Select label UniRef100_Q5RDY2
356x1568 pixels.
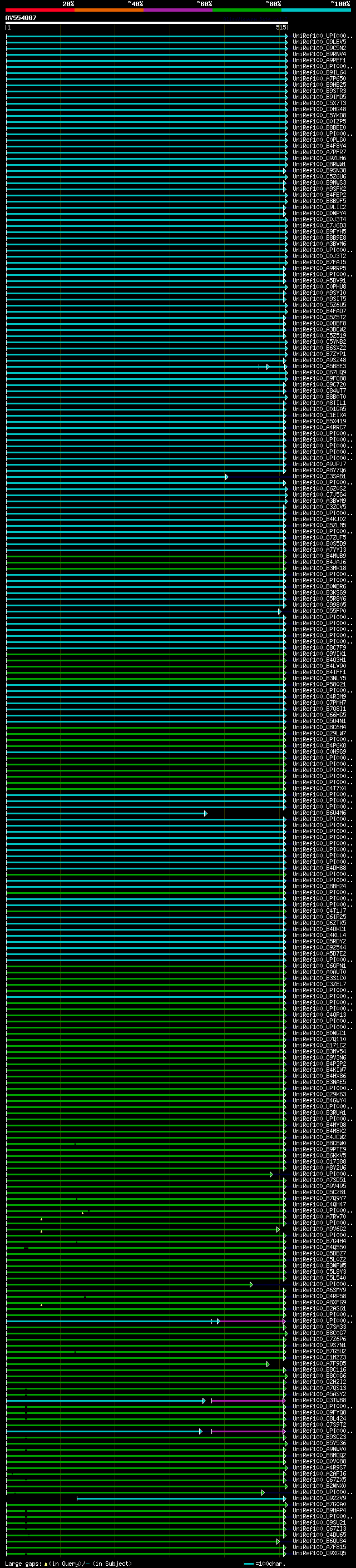[x=319, y=941]
